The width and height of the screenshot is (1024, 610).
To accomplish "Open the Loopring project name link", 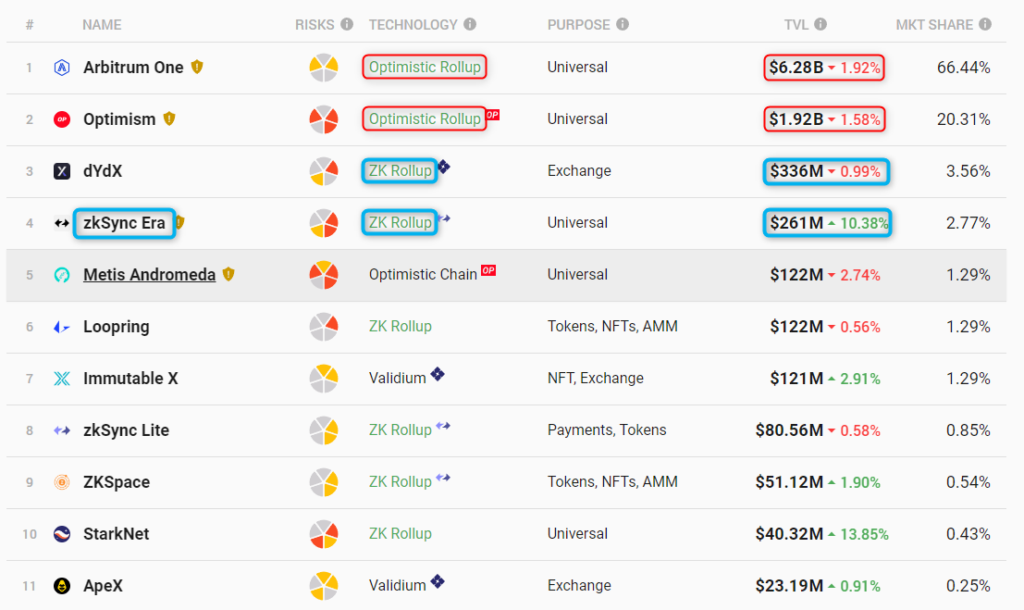I will [116, 327].
